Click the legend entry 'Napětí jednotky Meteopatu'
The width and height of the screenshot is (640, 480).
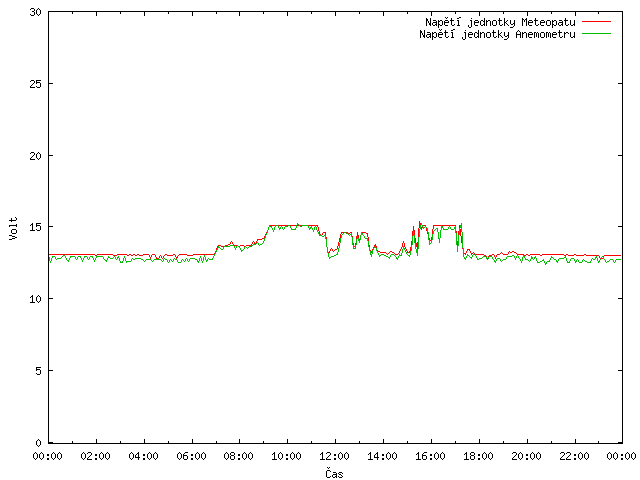(500, 22)
